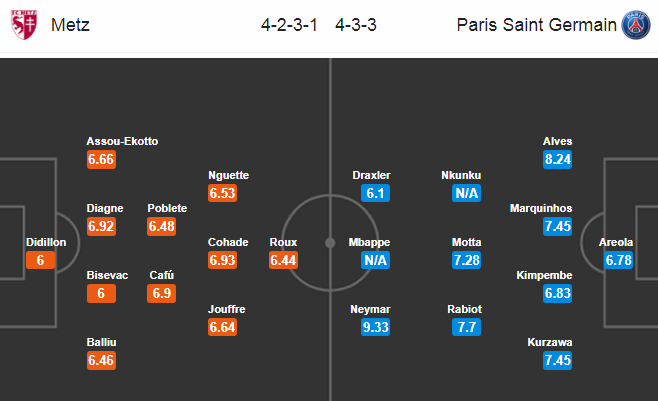Click Kurzawa's 7.45 rating badge
Viewport: 658px width, 401px height.
pos(557,360)
